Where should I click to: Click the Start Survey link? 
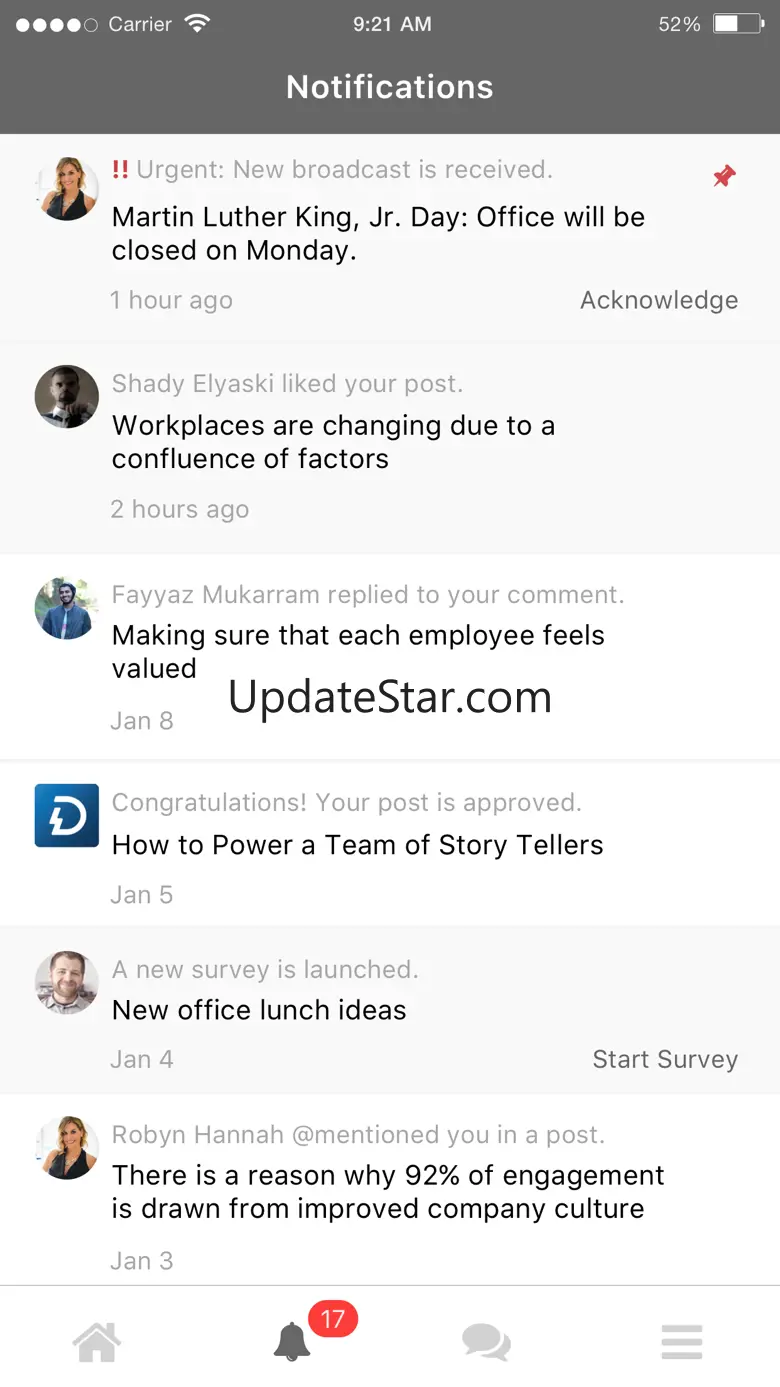(665, 1059)
